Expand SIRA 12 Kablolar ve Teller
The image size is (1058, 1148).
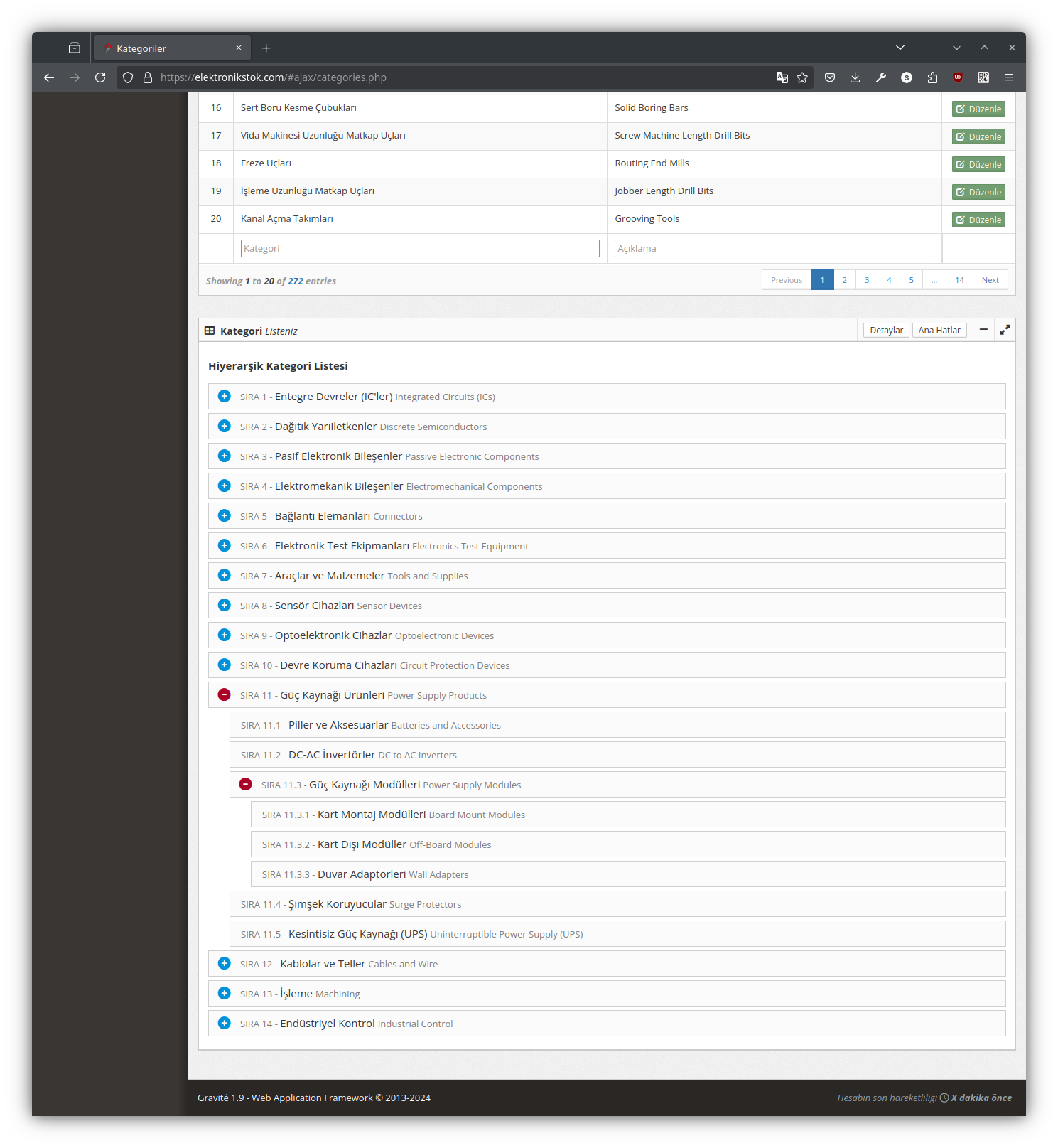(x=225, y=963)
